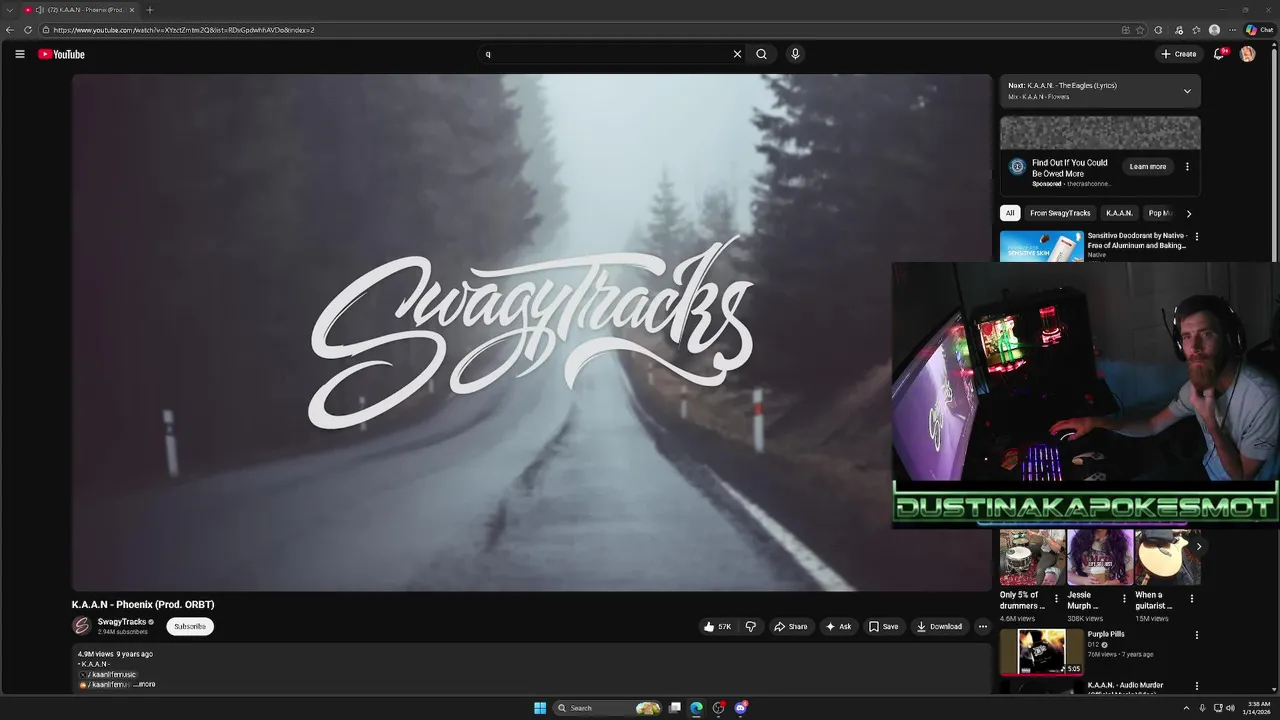Viewport: 1280px width, 720px height.
Task: Like the video with thumbs-up
Action: [718, 627]
